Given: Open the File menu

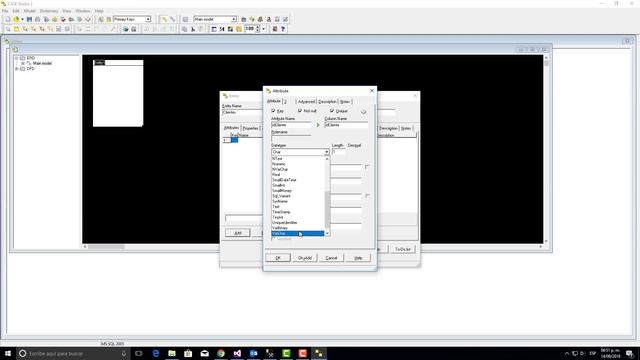Looking at the screenshot, I should [5, 11].
